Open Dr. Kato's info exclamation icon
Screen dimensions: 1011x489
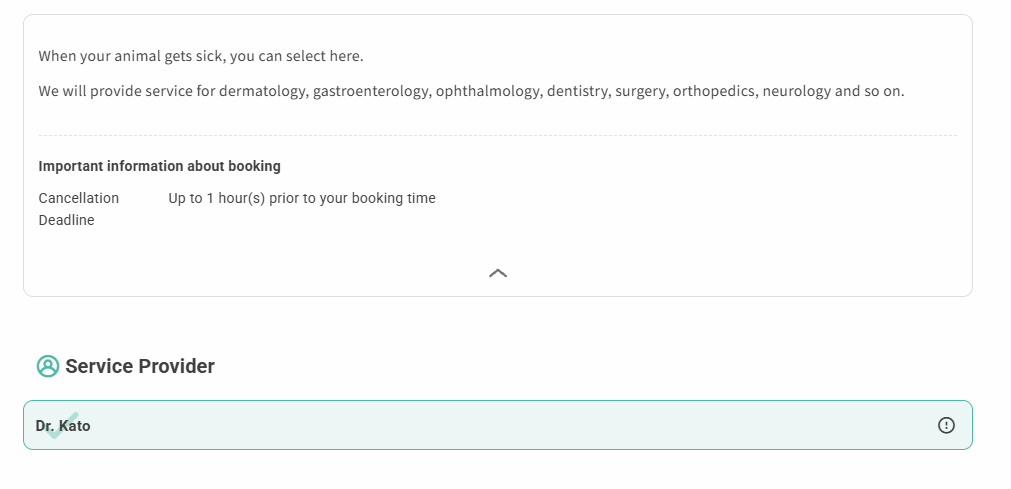[x=946, y=425]
